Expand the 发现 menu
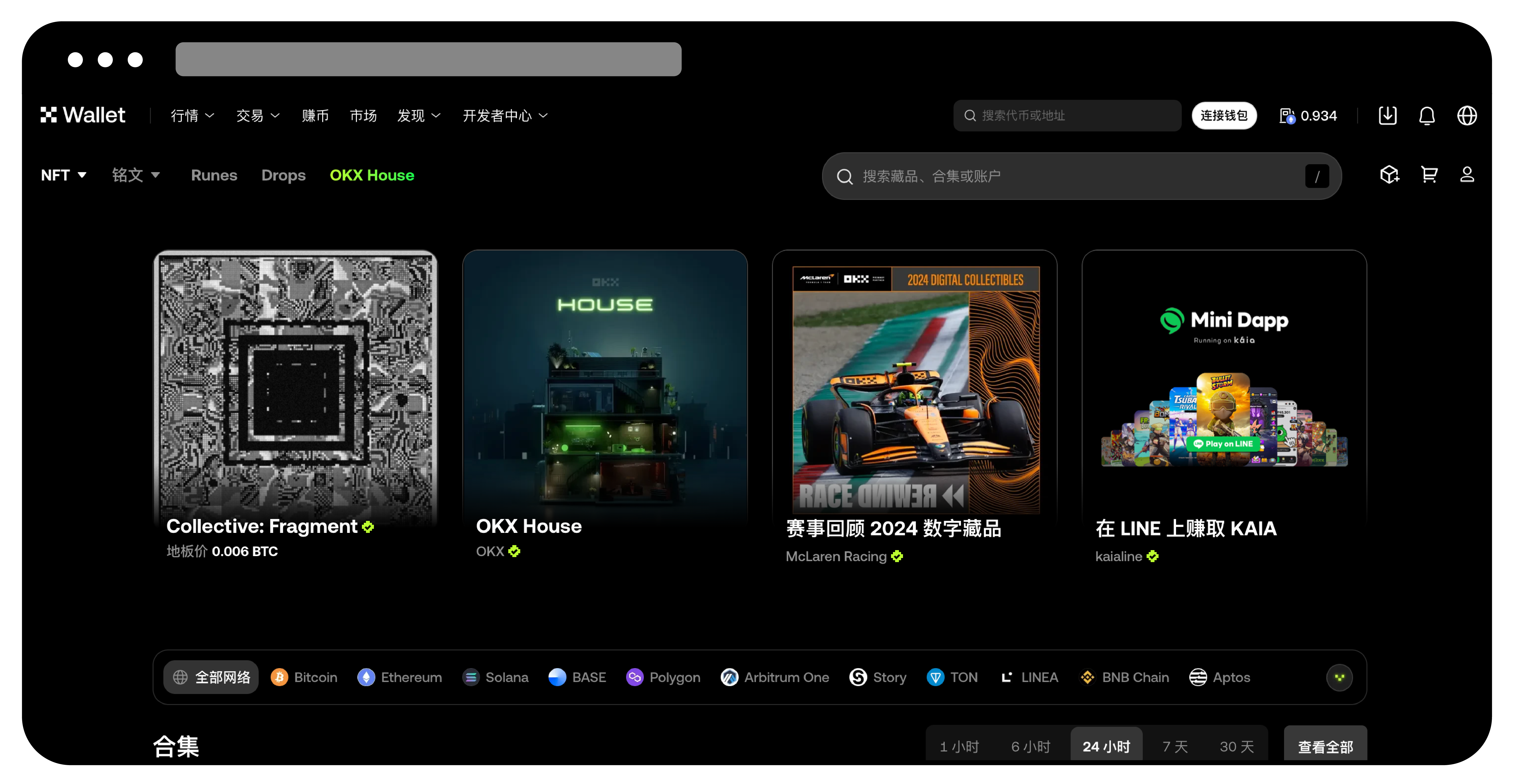The height and width of the screenshot is (784, 1514). 419,116
